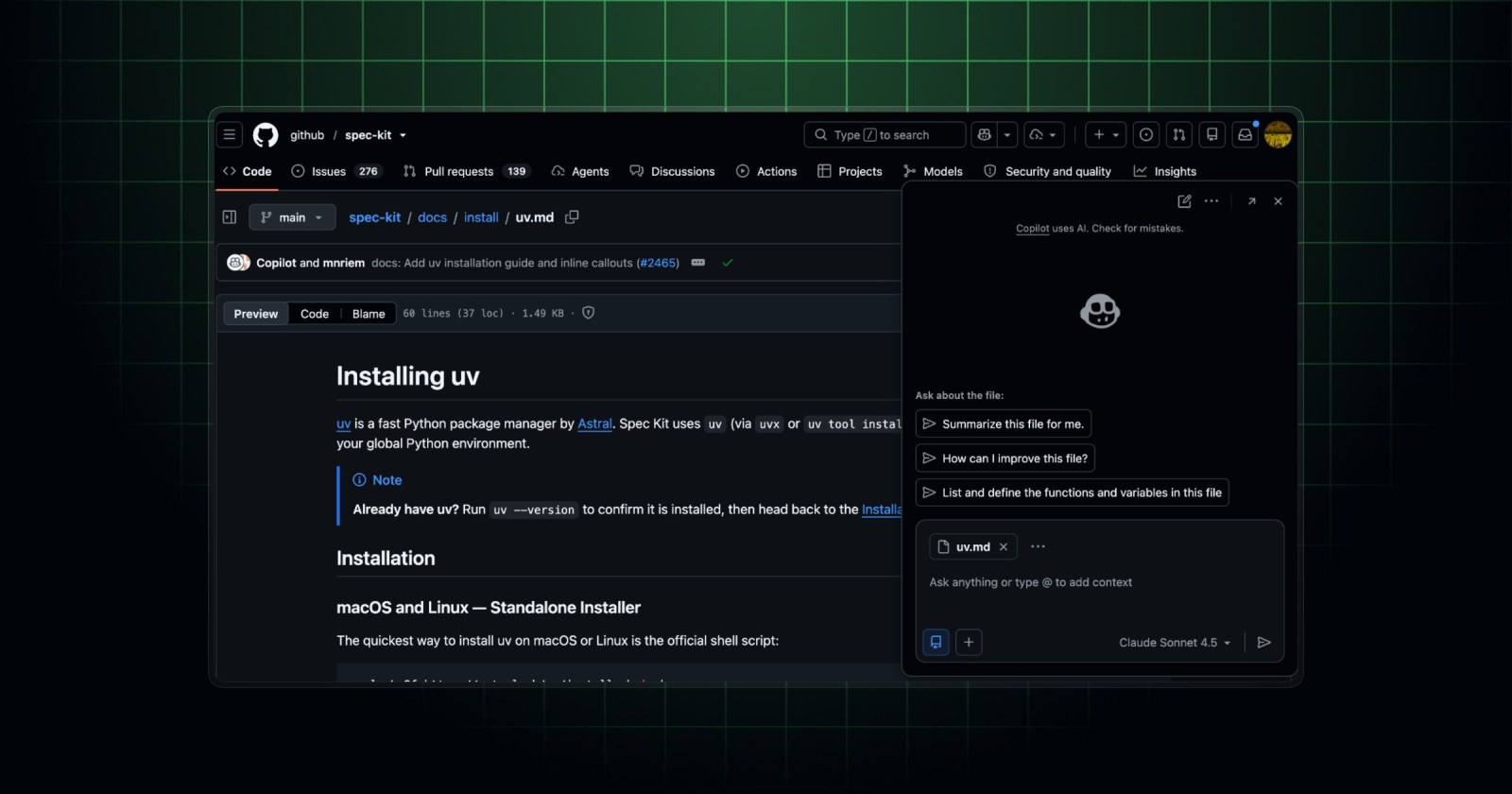This screenshot has height=794, width=1512.
Task: Open the hamburger navigation menu
Action: (x=230, y=135)
